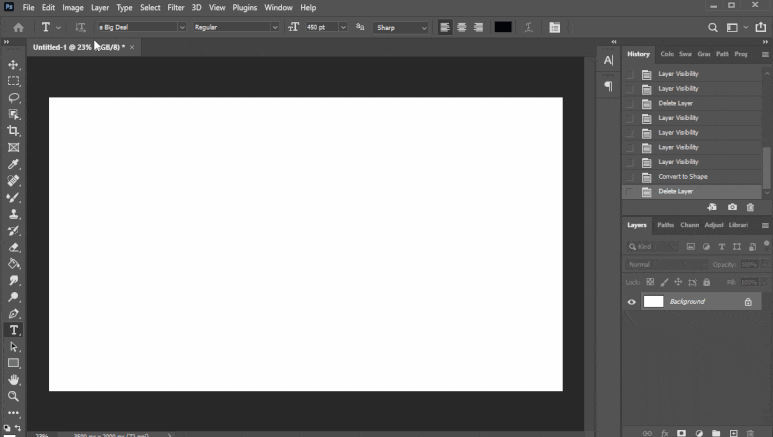Viewport: 773px width, 437px height.
Task: Select the Eraser tool
Action: [13, 247]
